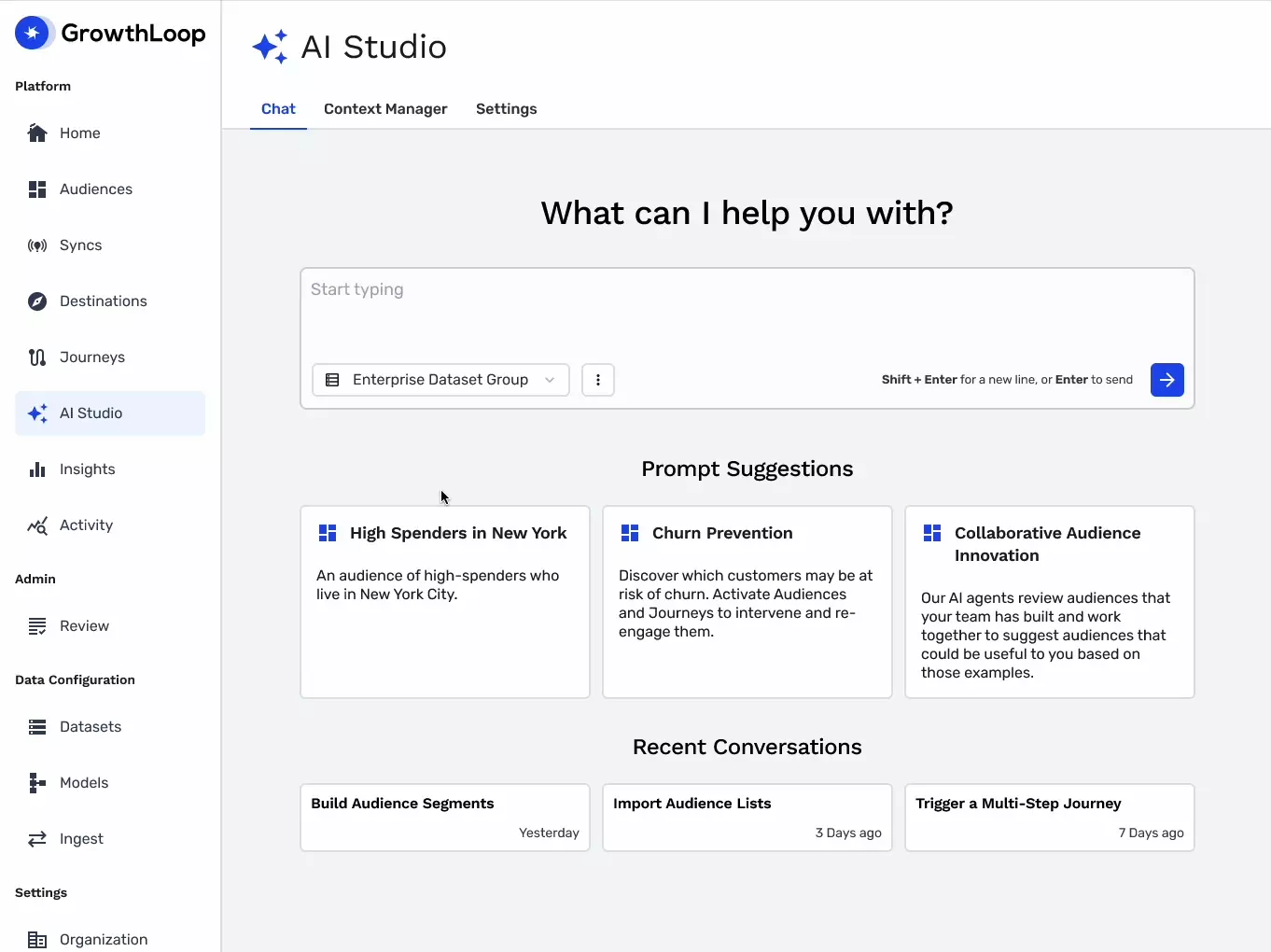Screen dimensions: 1271x952
Task: Go to Syncs via broadcast icon
Action: tap(37, 245)
